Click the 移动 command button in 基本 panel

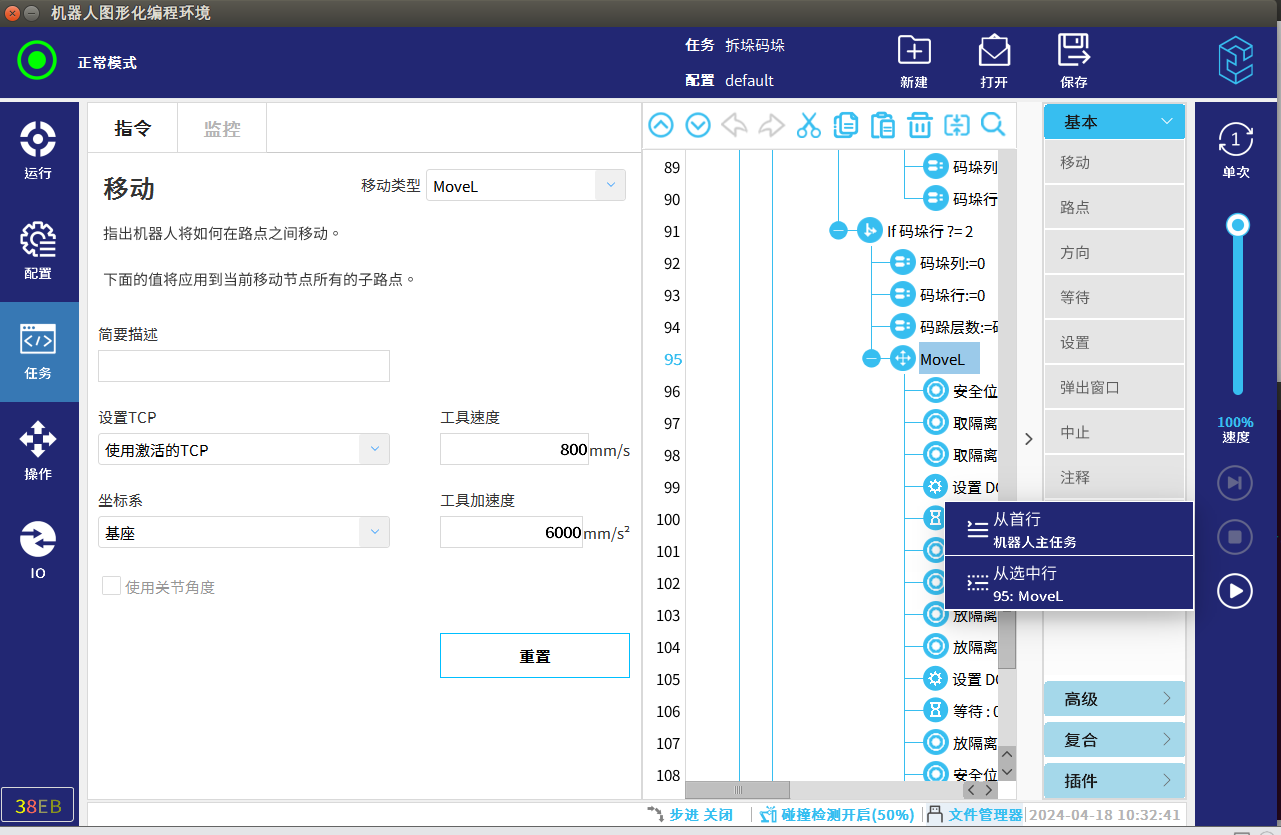point(1114,162)
